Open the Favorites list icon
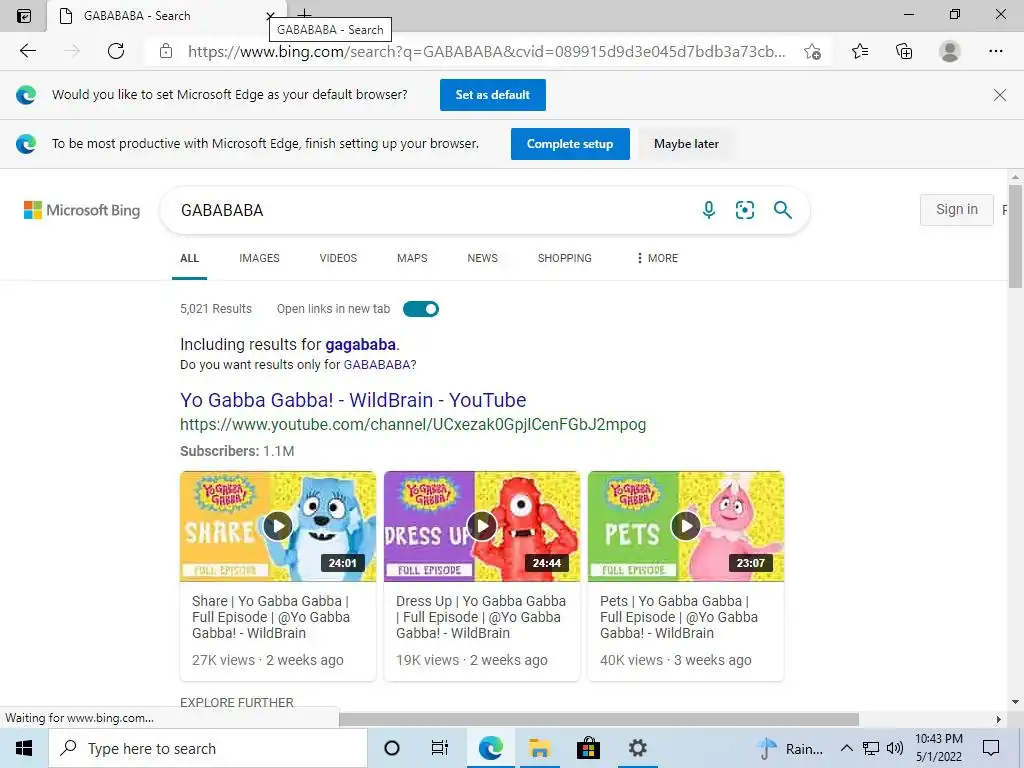 click(860, 51)
